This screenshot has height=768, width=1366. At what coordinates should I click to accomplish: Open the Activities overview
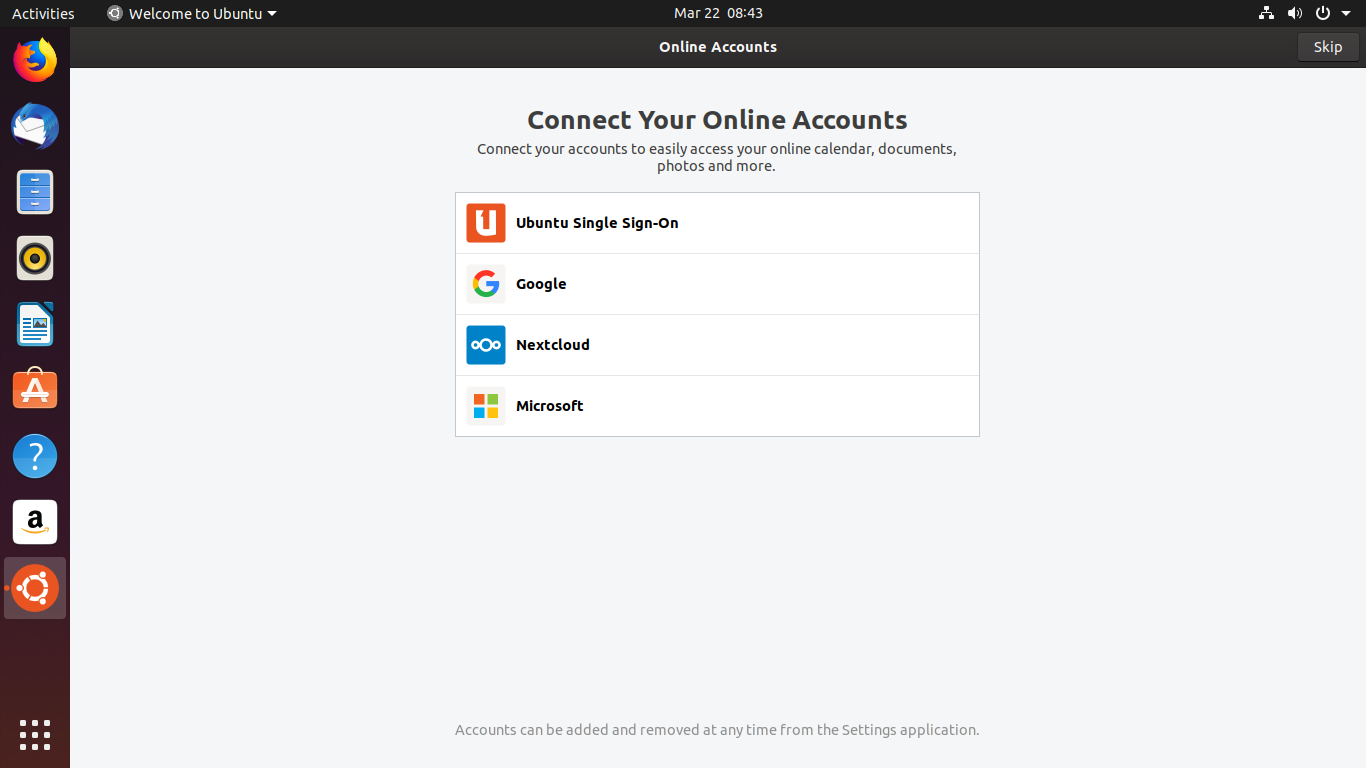pyautogui.click(x=43, y=13)
